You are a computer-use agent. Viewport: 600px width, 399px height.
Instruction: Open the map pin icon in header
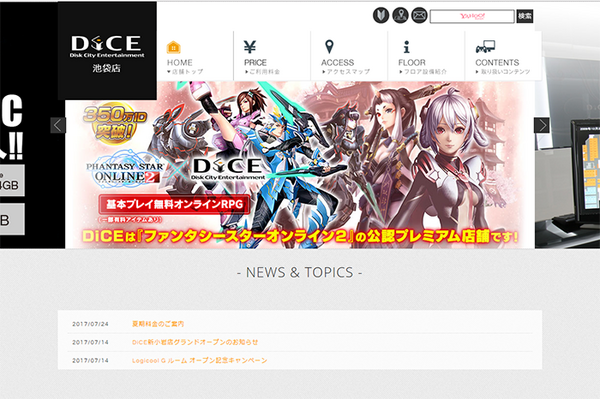pos(400,16)
